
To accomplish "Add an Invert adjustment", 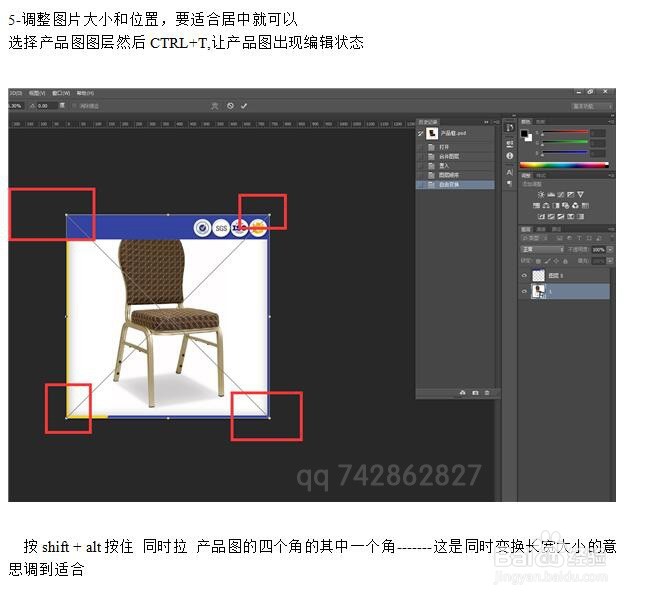I will [x=541, y=217].
